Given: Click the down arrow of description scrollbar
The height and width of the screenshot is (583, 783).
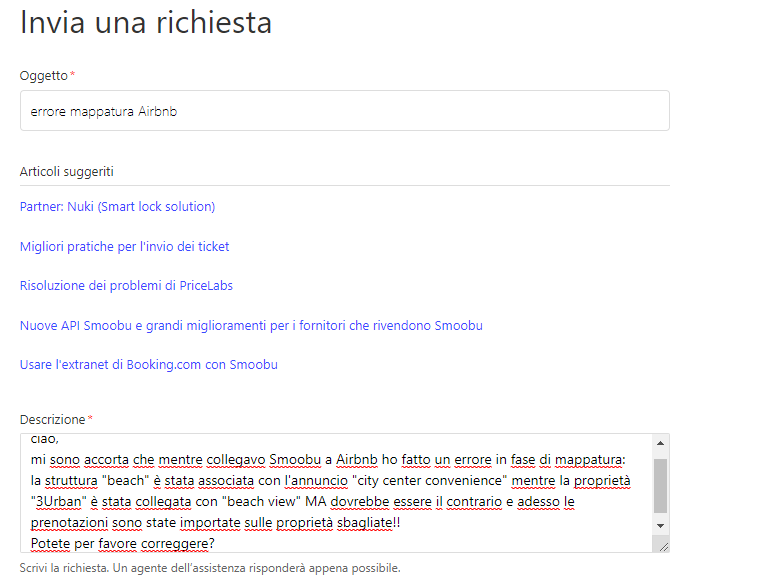Looking at the screenshot, I should pyautogui.click(x=660, y=526).
